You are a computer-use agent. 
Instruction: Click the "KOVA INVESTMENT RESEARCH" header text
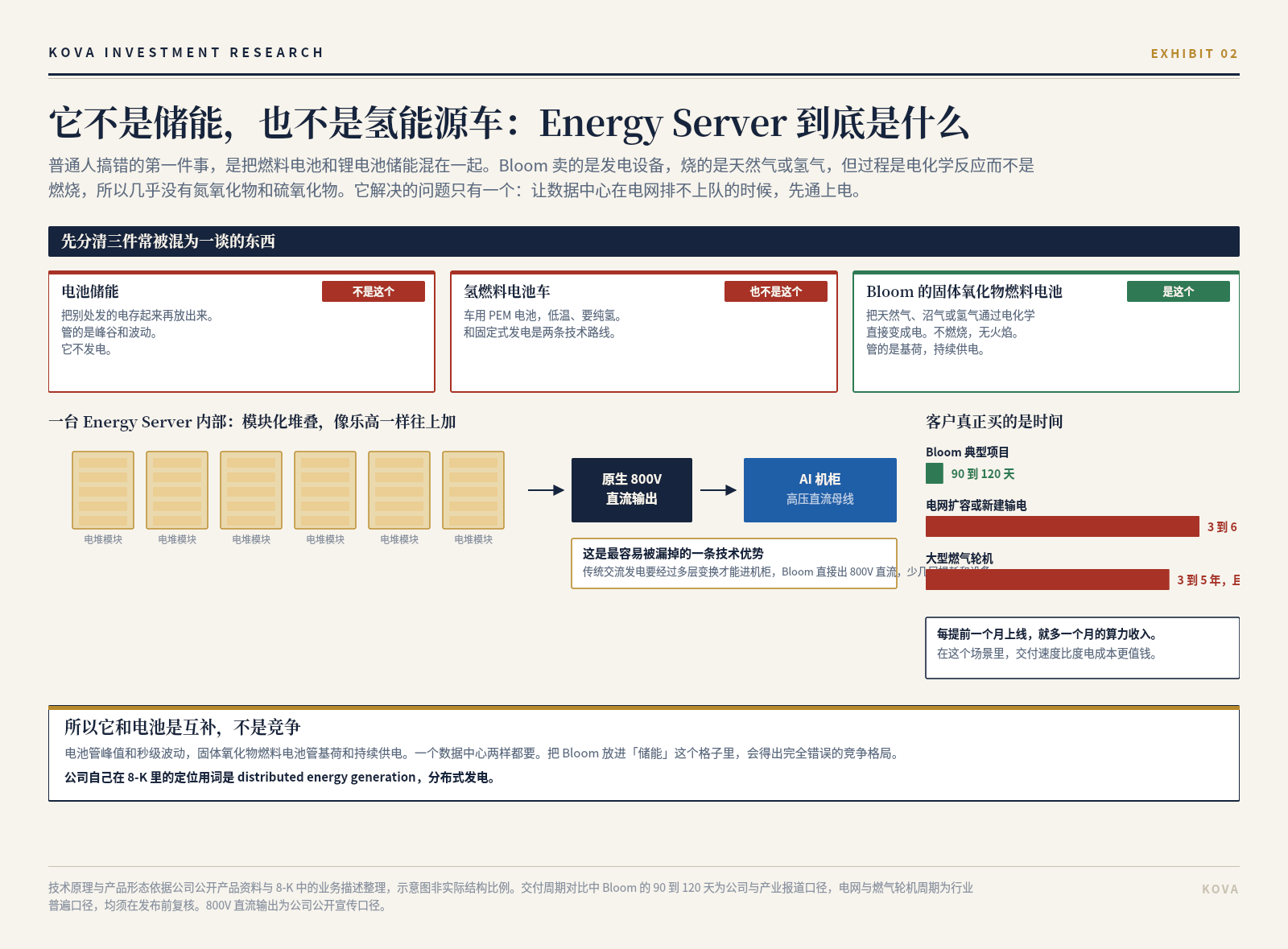tap(186, 52)
